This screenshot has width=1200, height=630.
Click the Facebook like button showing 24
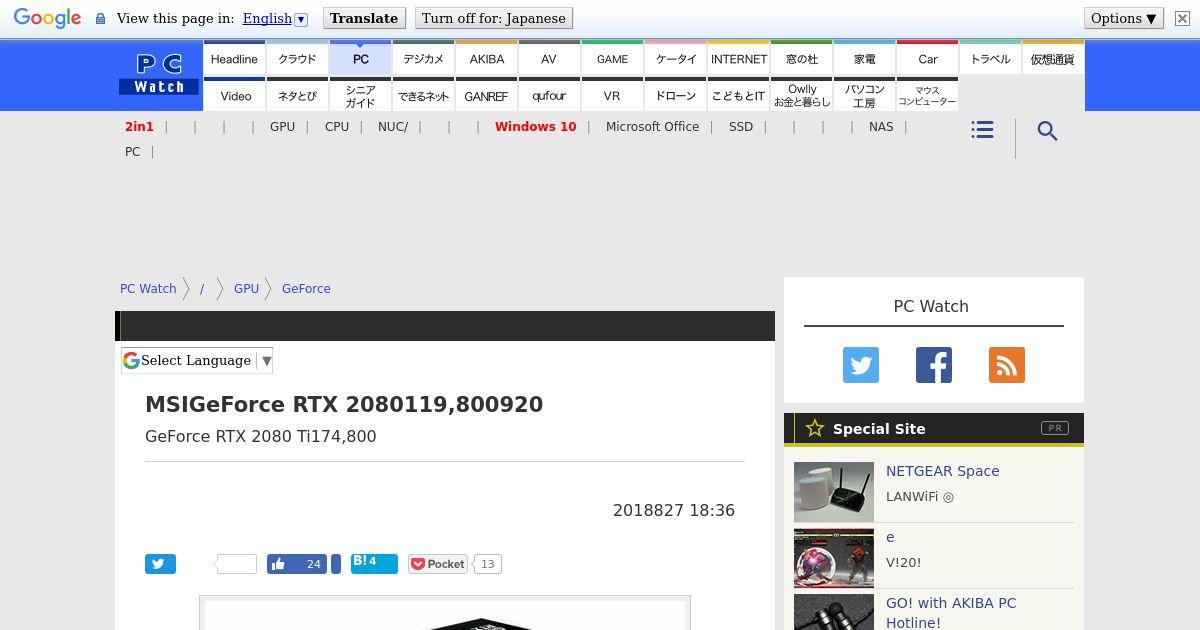pyautogui.click(x=297, y=564)
